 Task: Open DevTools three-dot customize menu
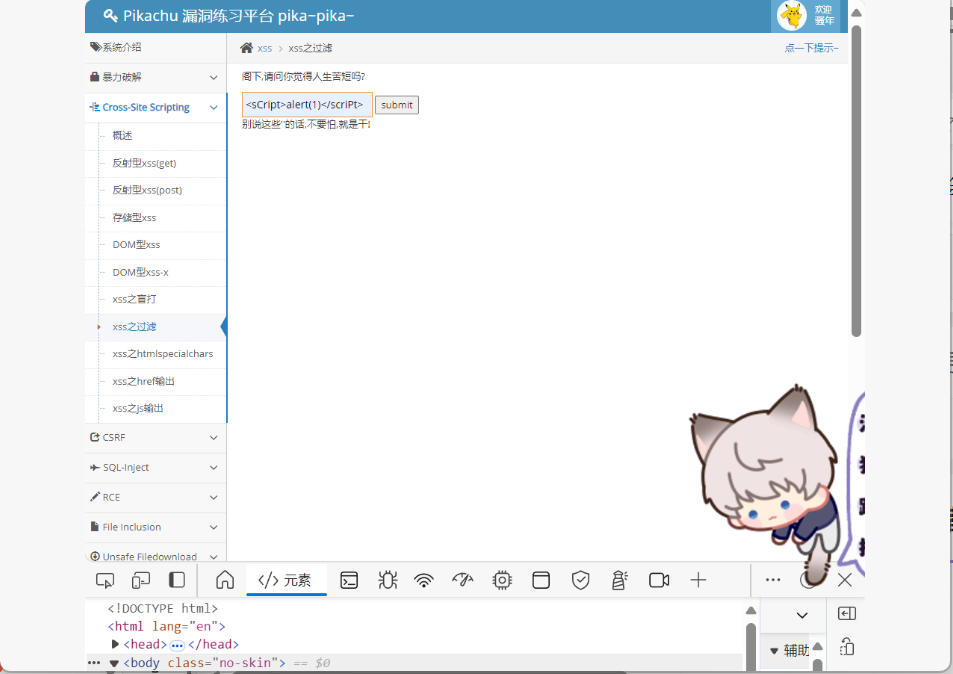(773, 580)
